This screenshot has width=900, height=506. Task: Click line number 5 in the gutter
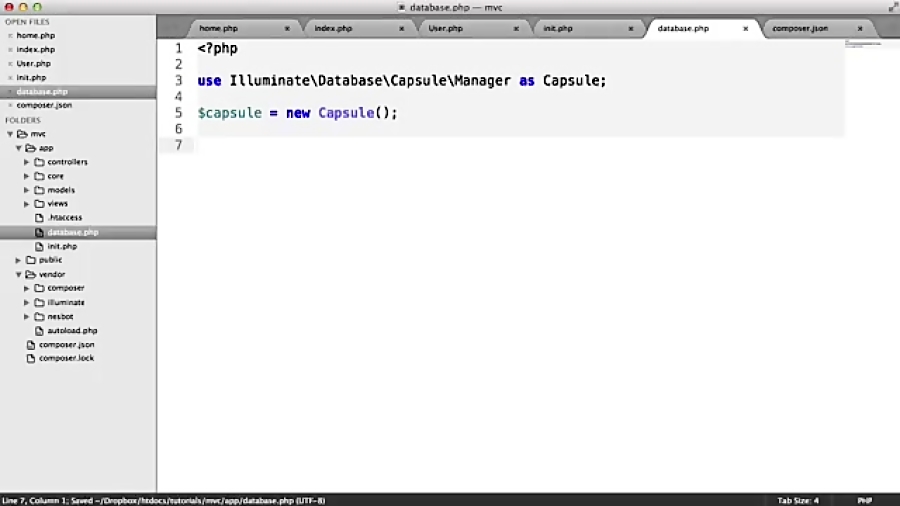(x=179, y=113)
